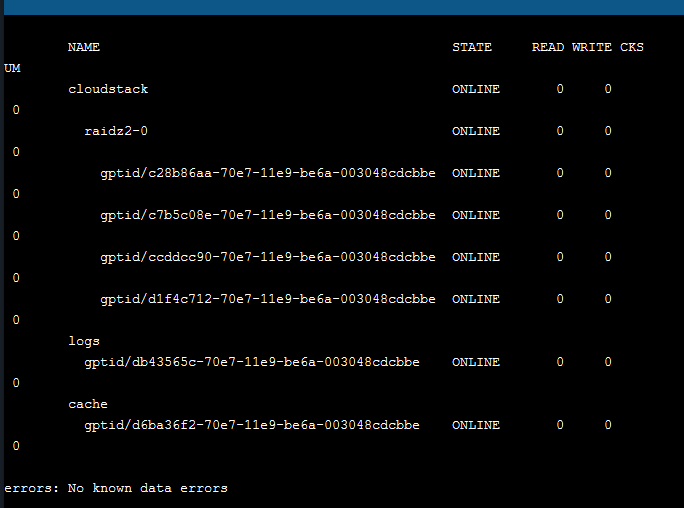The height and width of the screenshot is (508, 684).
Task: Click the STATE column header
Action: (x=472, y=47)
